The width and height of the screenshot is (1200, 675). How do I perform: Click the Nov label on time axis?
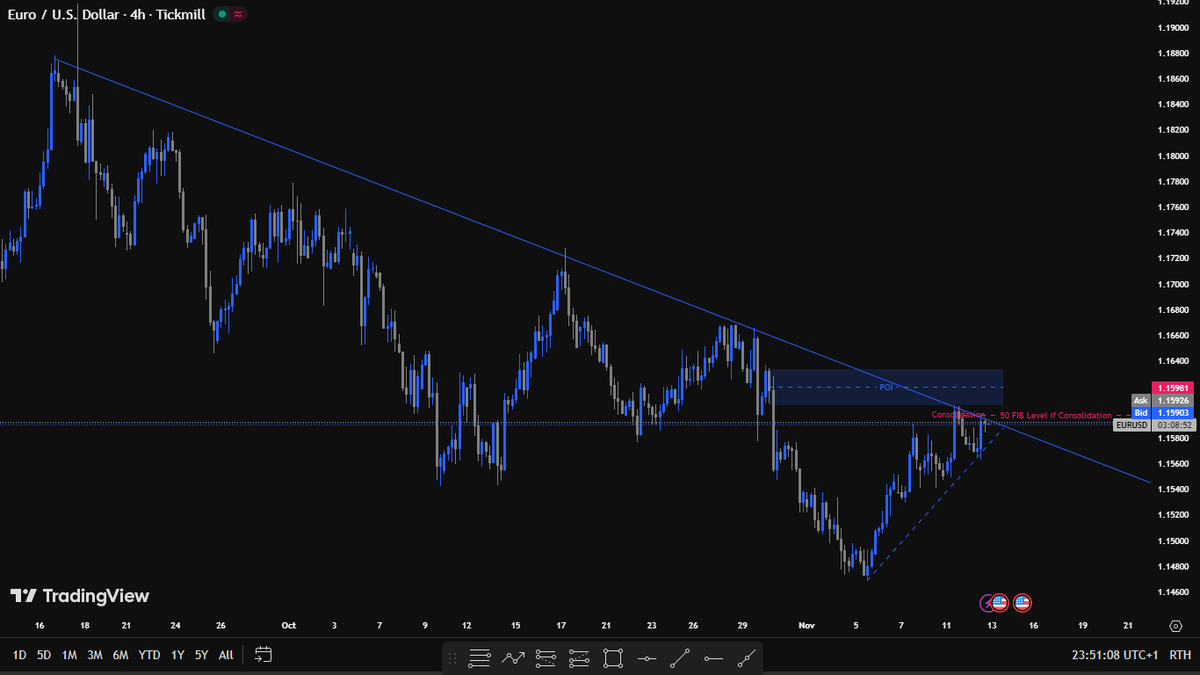coord(807,626)
